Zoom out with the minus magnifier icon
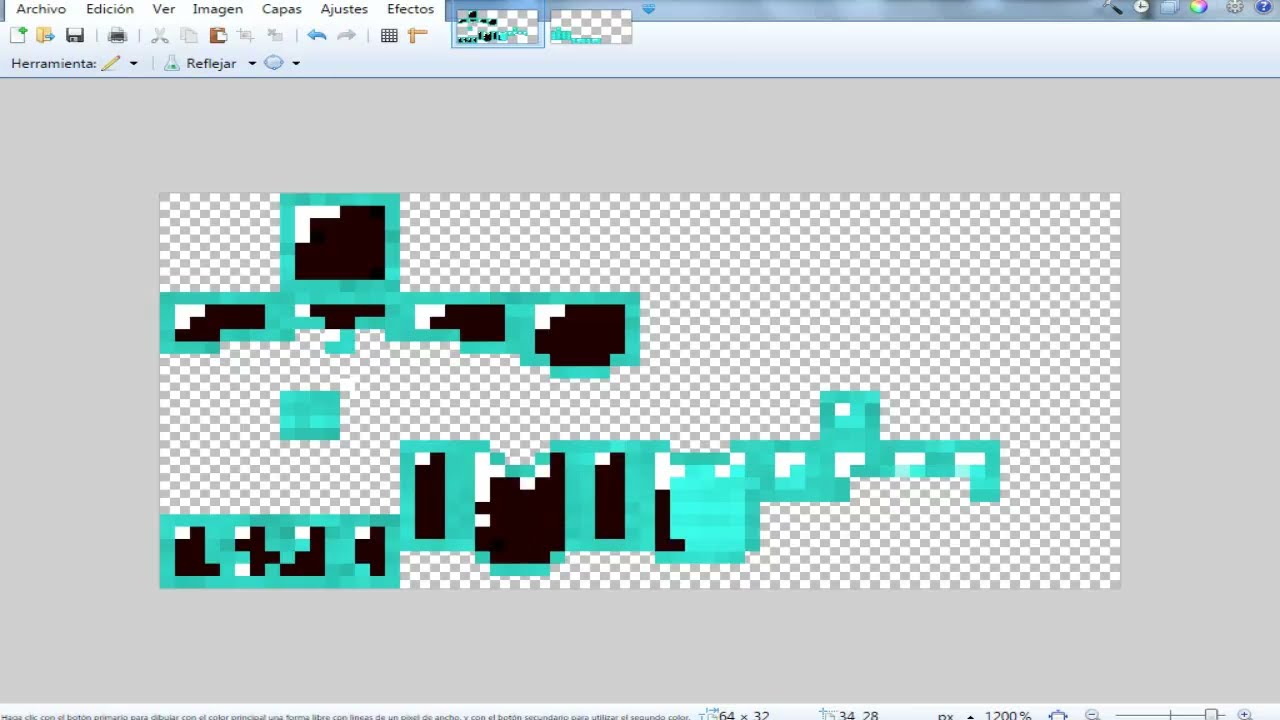Screen dimensions: 1280x720 tap(1093, 716)
